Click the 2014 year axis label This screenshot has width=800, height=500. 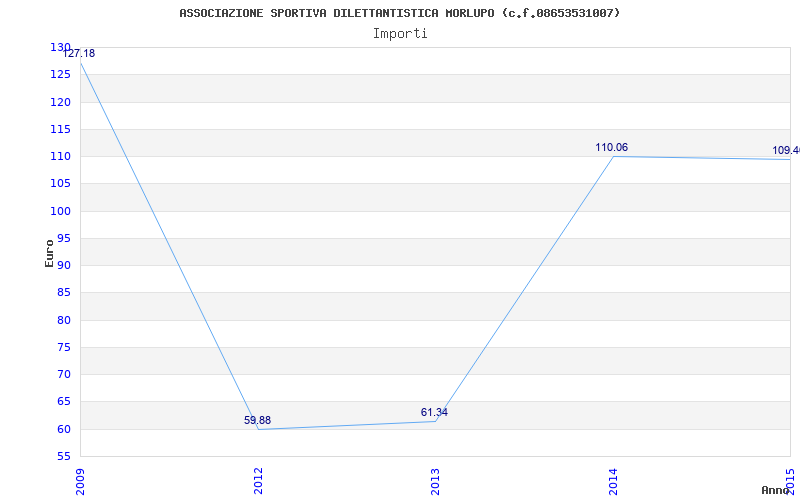click(613, 480)
